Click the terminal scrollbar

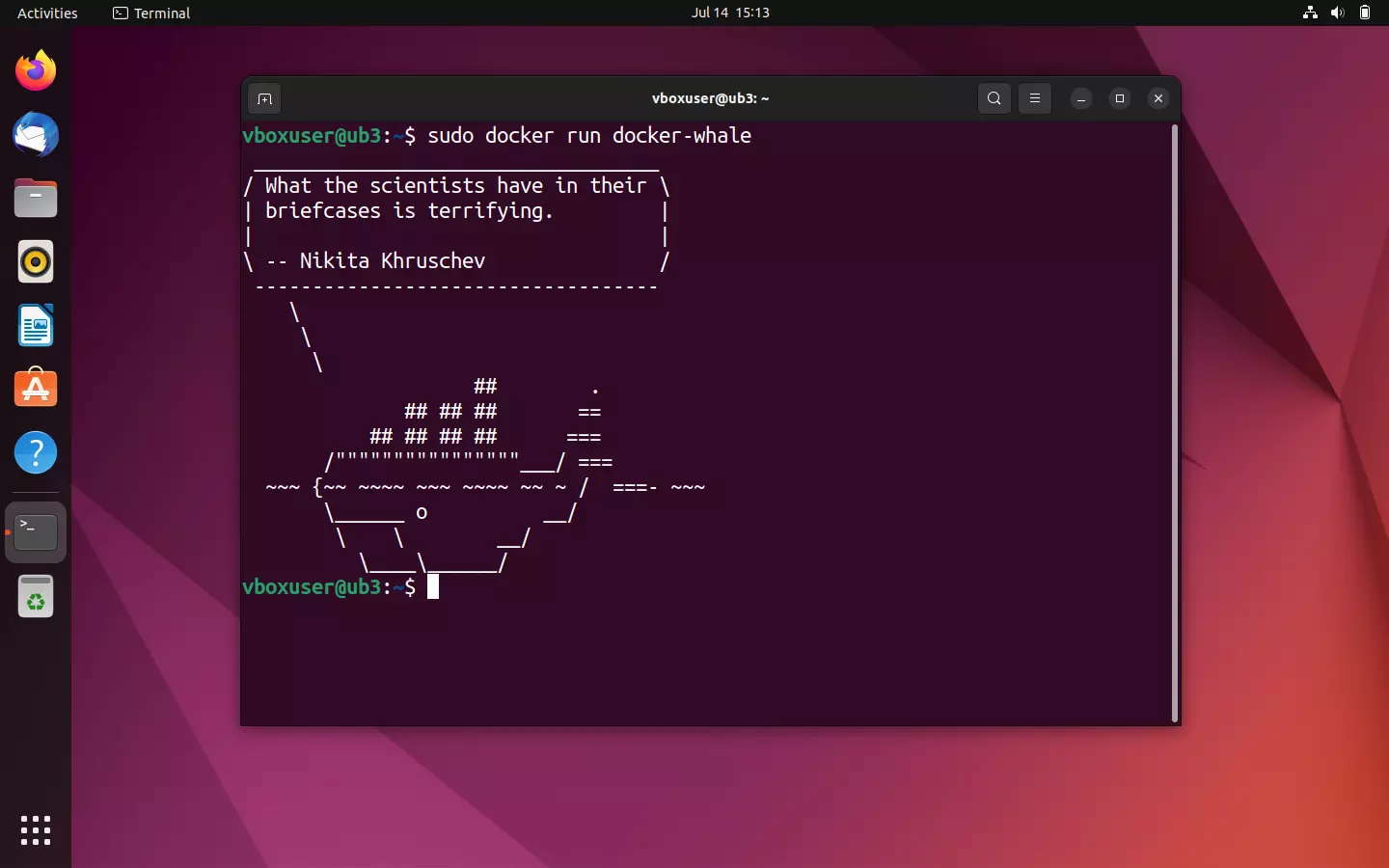pos(1174,424)
